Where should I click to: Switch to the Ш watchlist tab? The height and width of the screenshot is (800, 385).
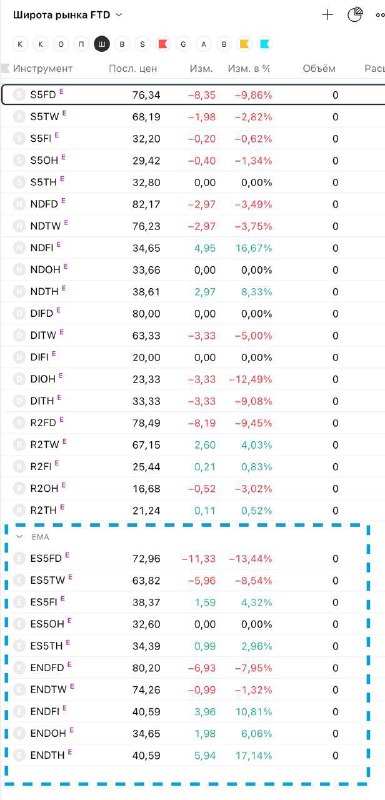pos(101,44)
